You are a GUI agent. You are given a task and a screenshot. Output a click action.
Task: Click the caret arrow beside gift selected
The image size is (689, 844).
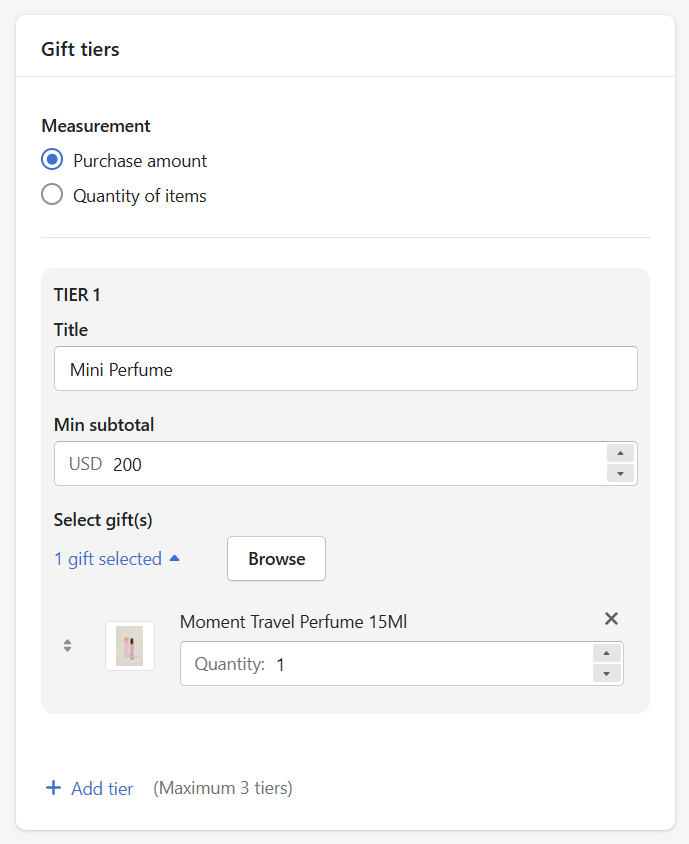point(174,558)
